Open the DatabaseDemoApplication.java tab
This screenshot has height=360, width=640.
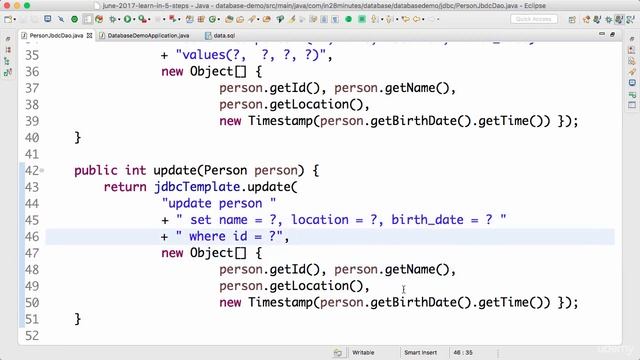pyautogui.click(x=148, y=36)
